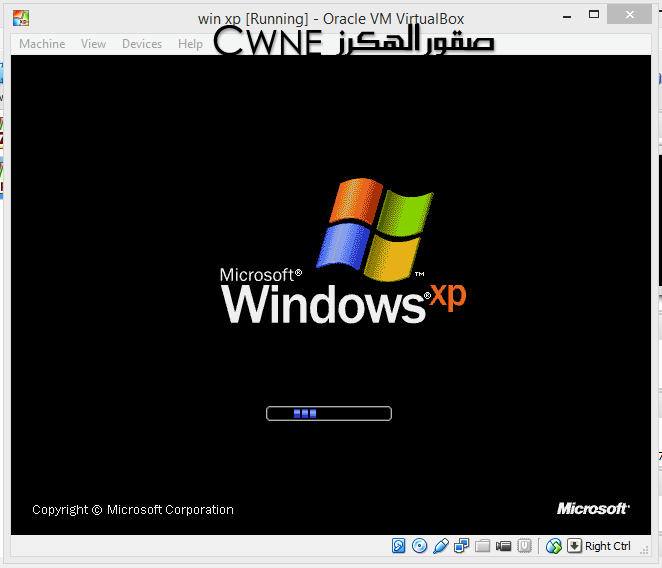Click the optical disc drive icon
The image size is (662, 568).
(x=419, y=546)
